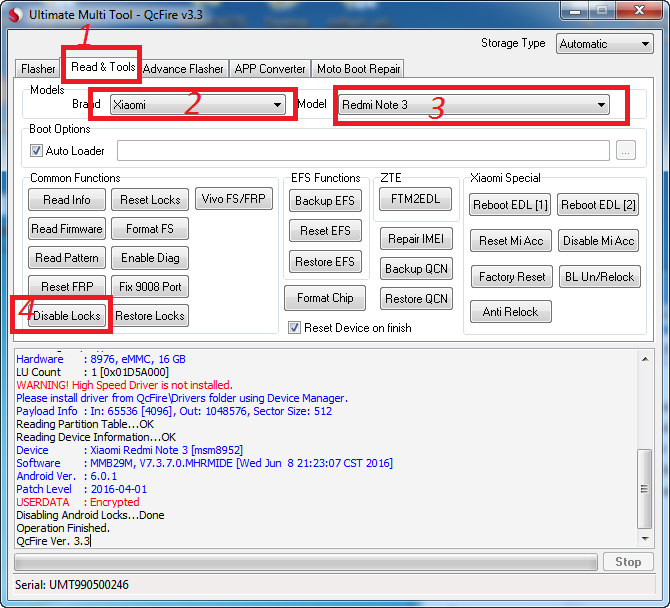Click the Read Info button
The height and width of the screenshot is (608, 670).
click(x=67, y=200)
